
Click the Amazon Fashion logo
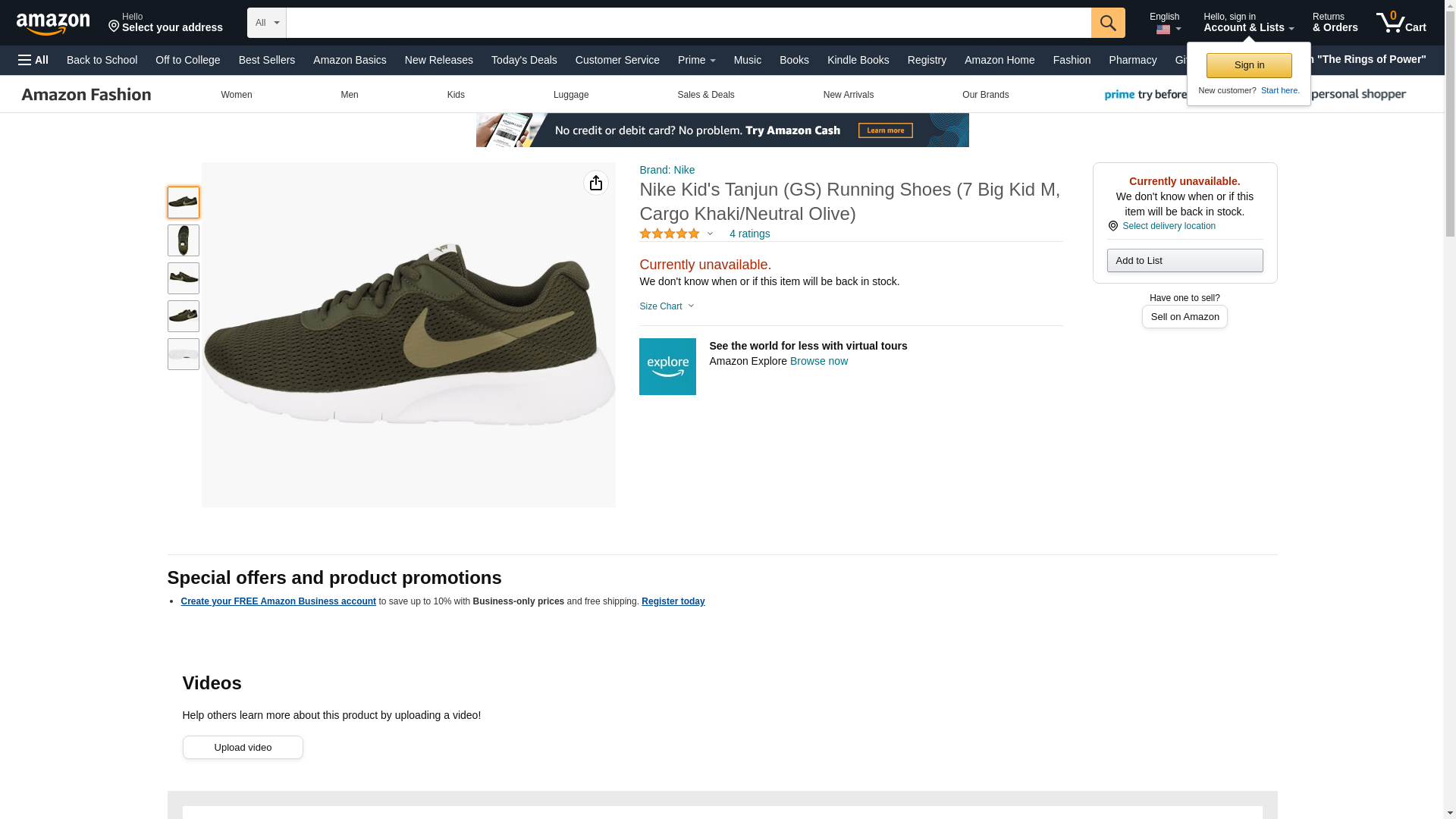[86, 95]
